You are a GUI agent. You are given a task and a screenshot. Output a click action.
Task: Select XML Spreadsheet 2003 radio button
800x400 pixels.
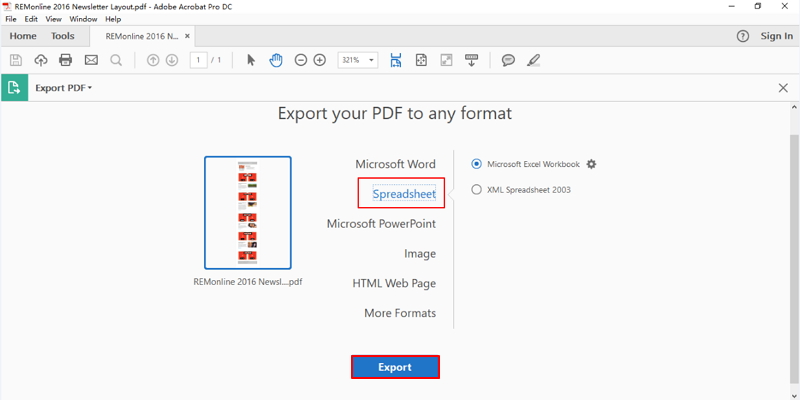[x=477, y=190]
